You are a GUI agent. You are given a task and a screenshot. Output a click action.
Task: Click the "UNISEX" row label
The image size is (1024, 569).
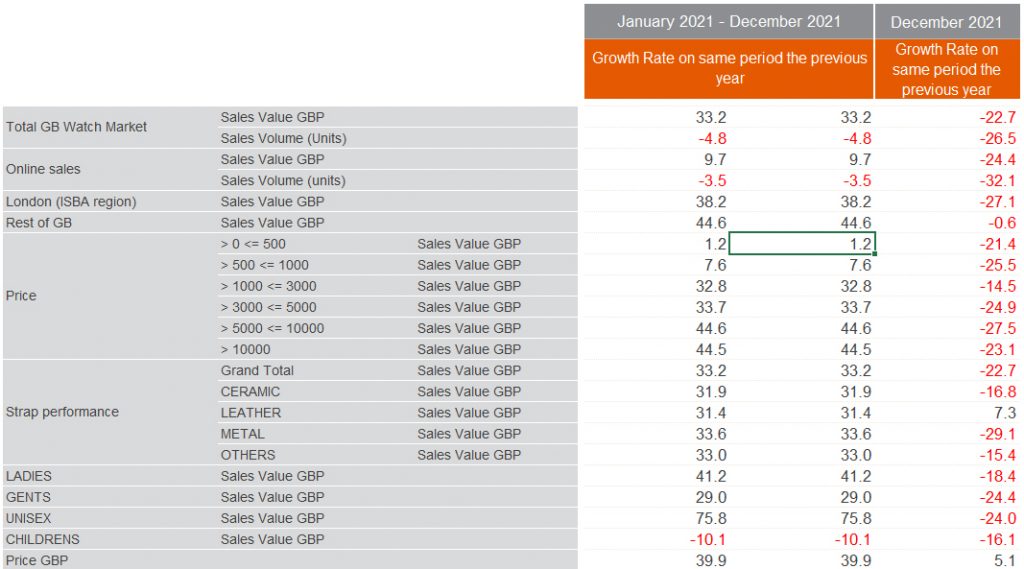[x=28, y=518]
